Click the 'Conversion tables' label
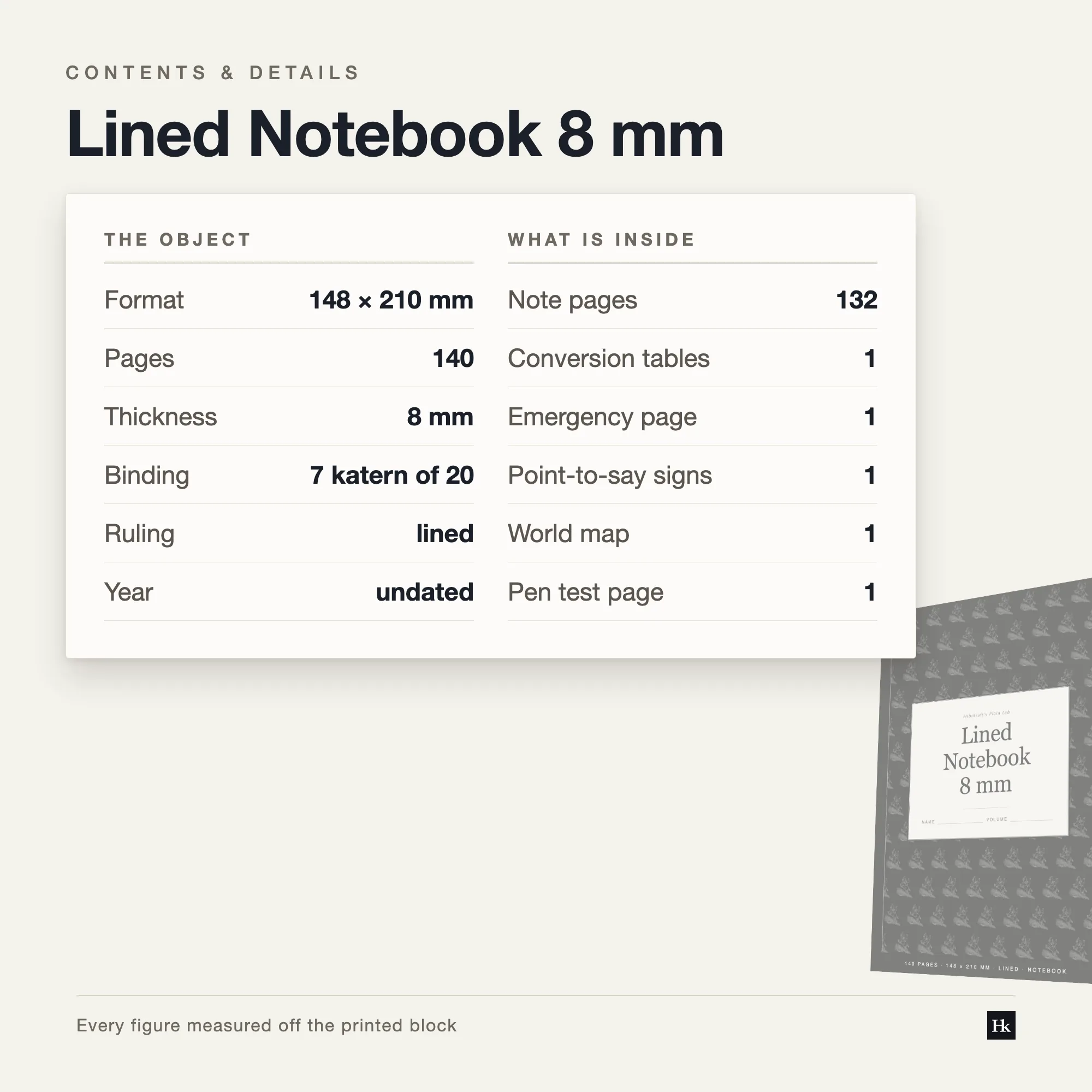The image size is (1092, 1092). point(609,358)
